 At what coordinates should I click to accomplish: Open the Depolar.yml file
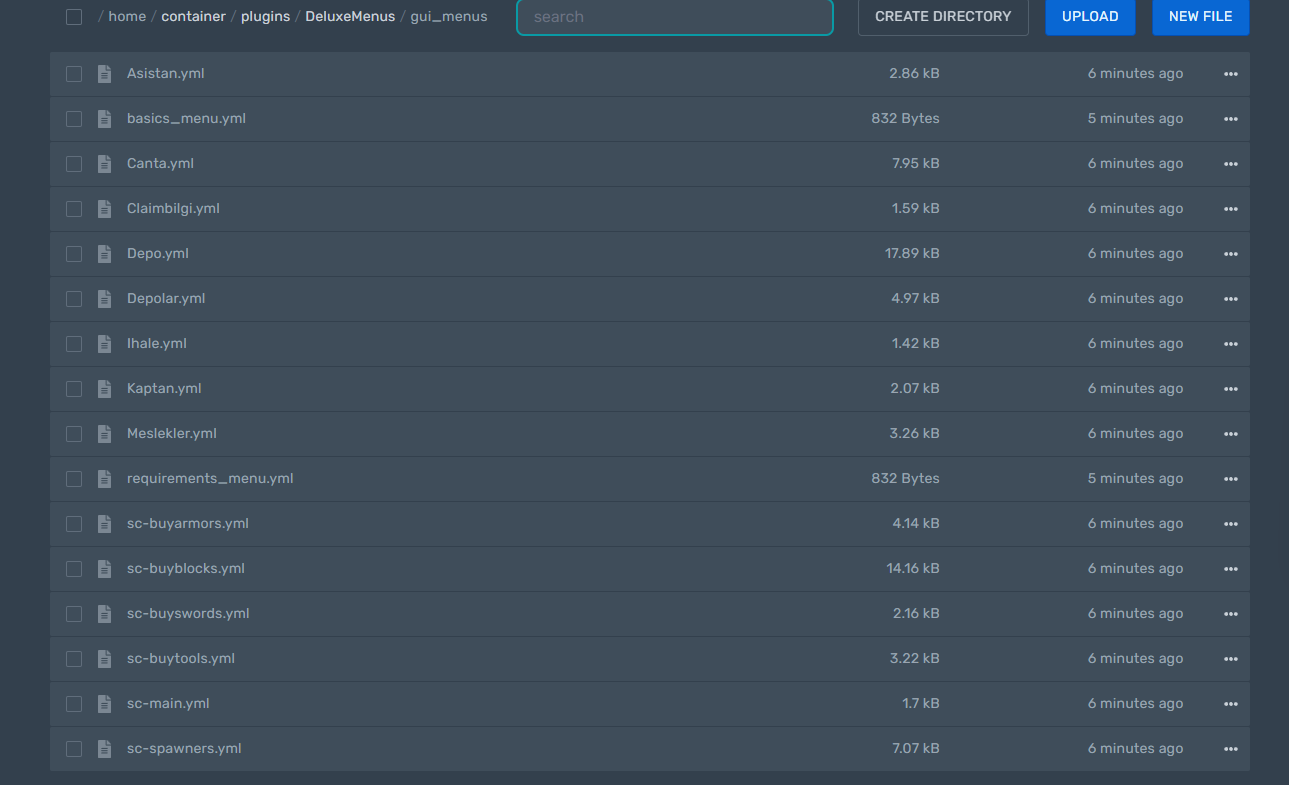click(x=166, y=299)
